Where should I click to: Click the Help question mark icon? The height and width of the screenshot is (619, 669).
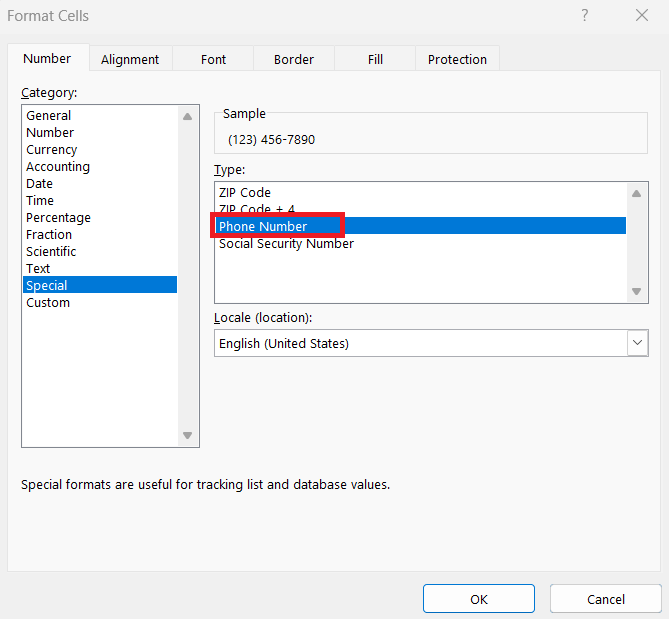click(x=585, y=15)
